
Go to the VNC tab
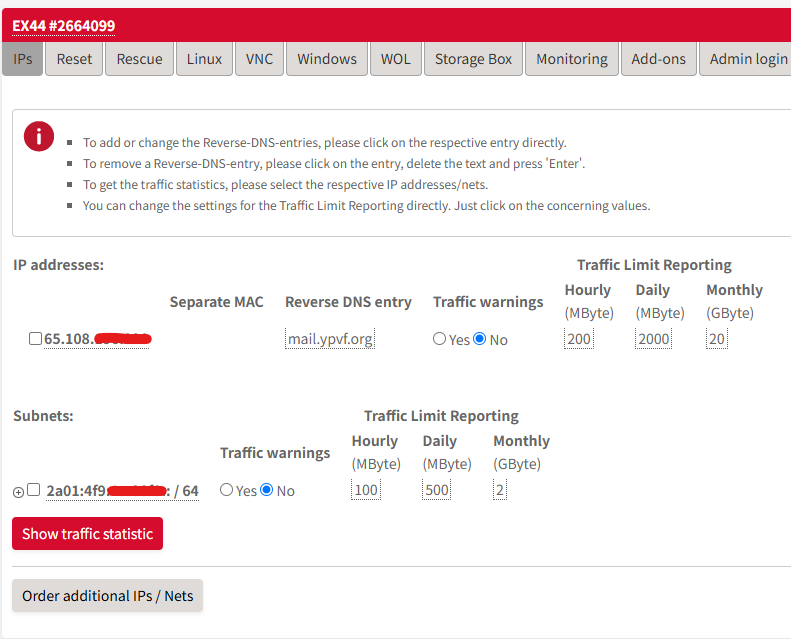pyautogui.click(x=259, y=59)
